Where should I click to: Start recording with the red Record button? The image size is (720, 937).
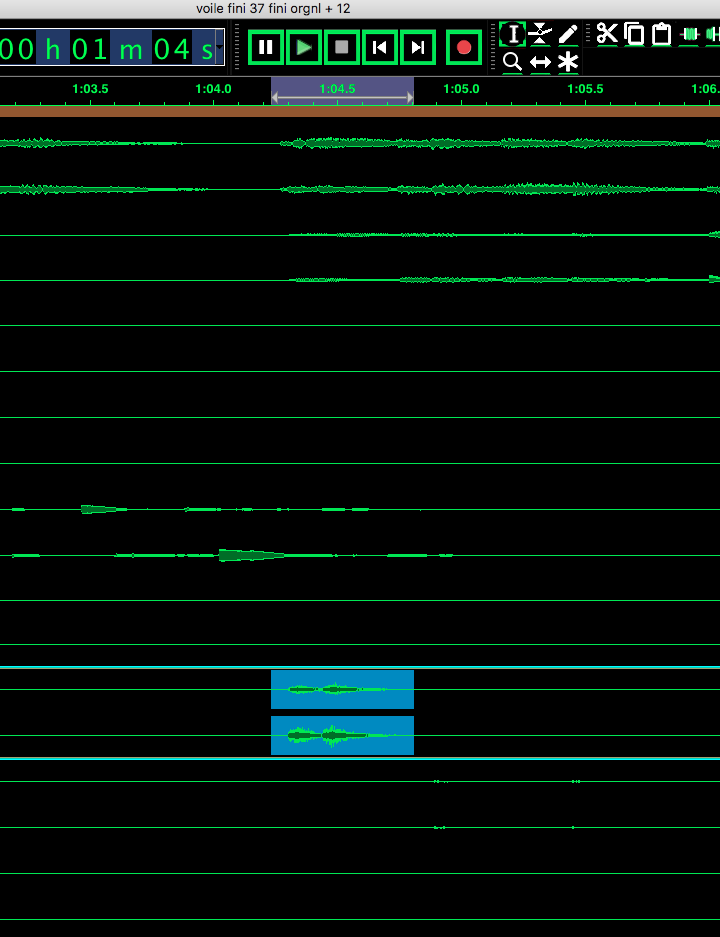point(464,47)
